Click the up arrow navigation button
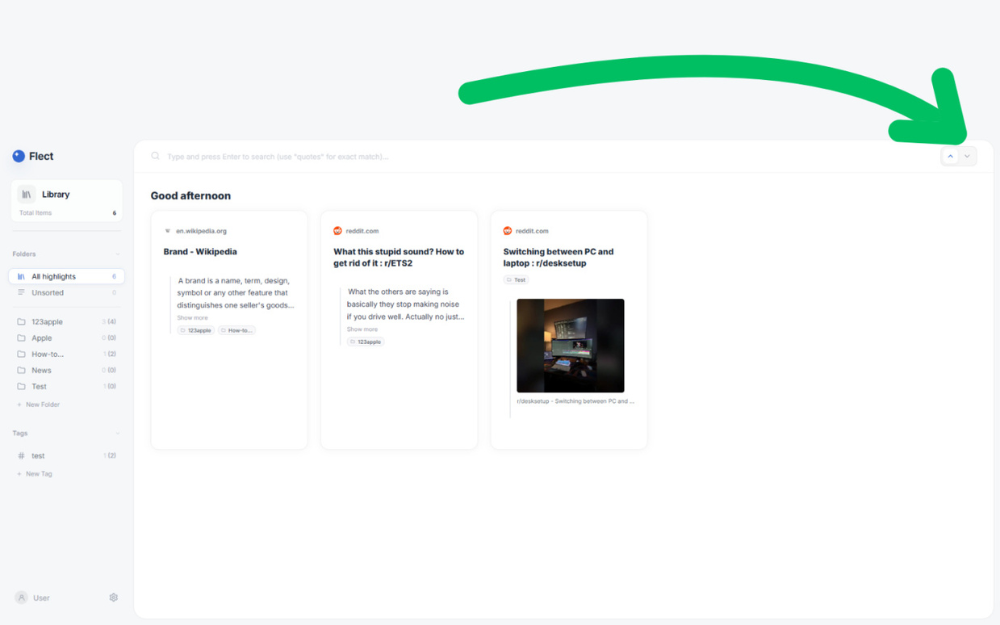 pyautogui.click(x=950, y=156)
